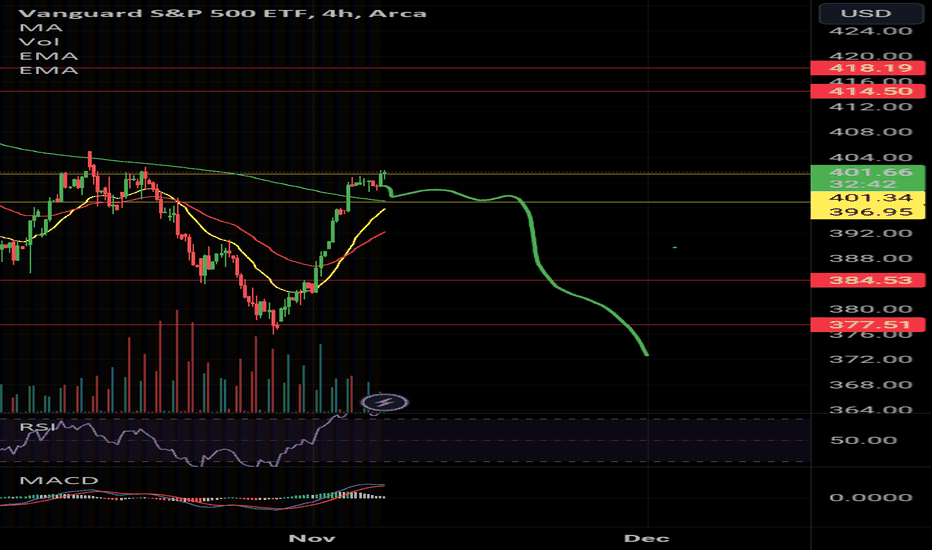The width and height of the screenshot is (932, 550).
Task: Click the lightning bolt replay icon
Action: 385,403
